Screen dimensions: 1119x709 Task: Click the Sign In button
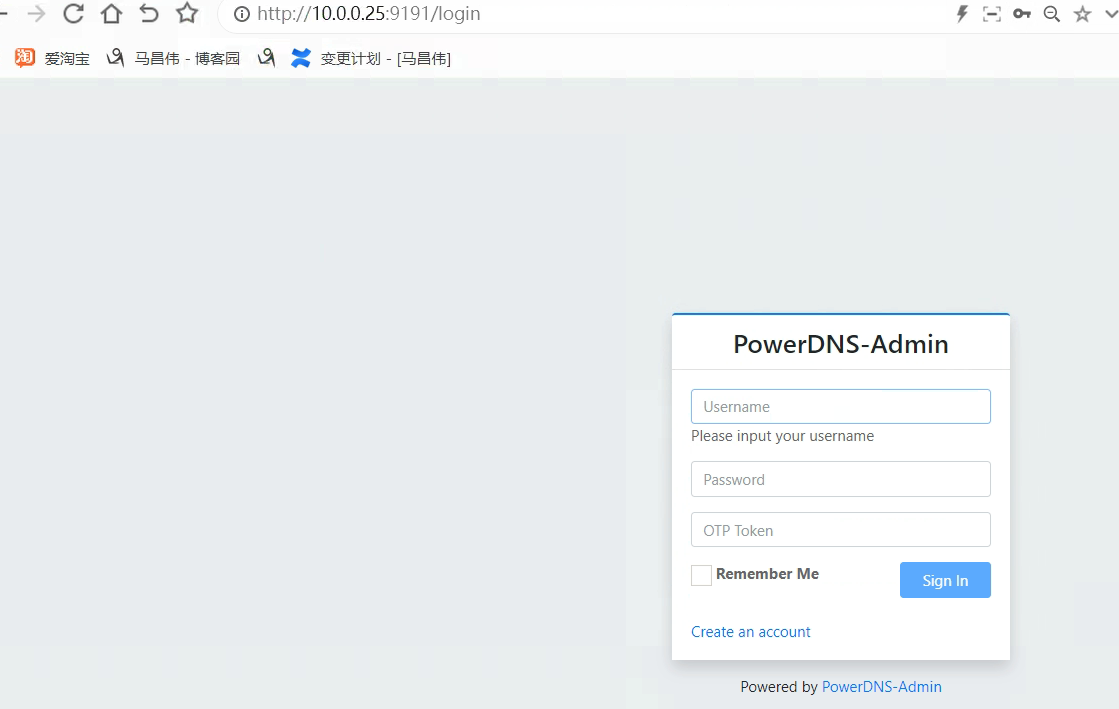[945, 580]
